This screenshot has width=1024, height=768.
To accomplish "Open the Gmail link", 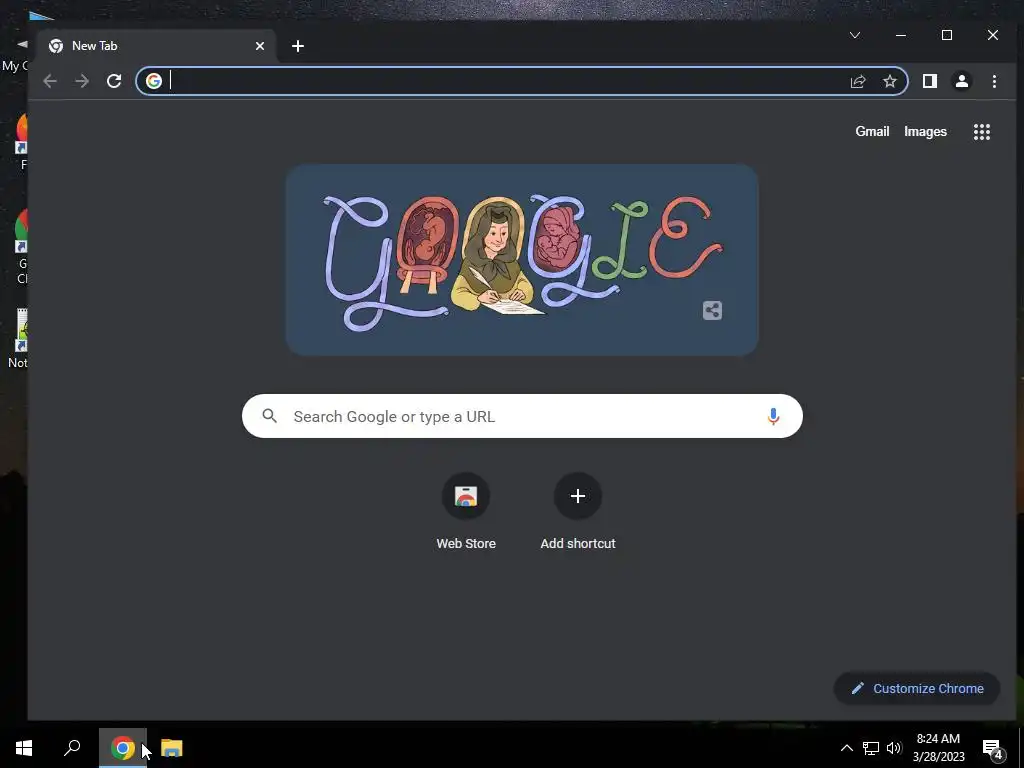I will point(872,131).
